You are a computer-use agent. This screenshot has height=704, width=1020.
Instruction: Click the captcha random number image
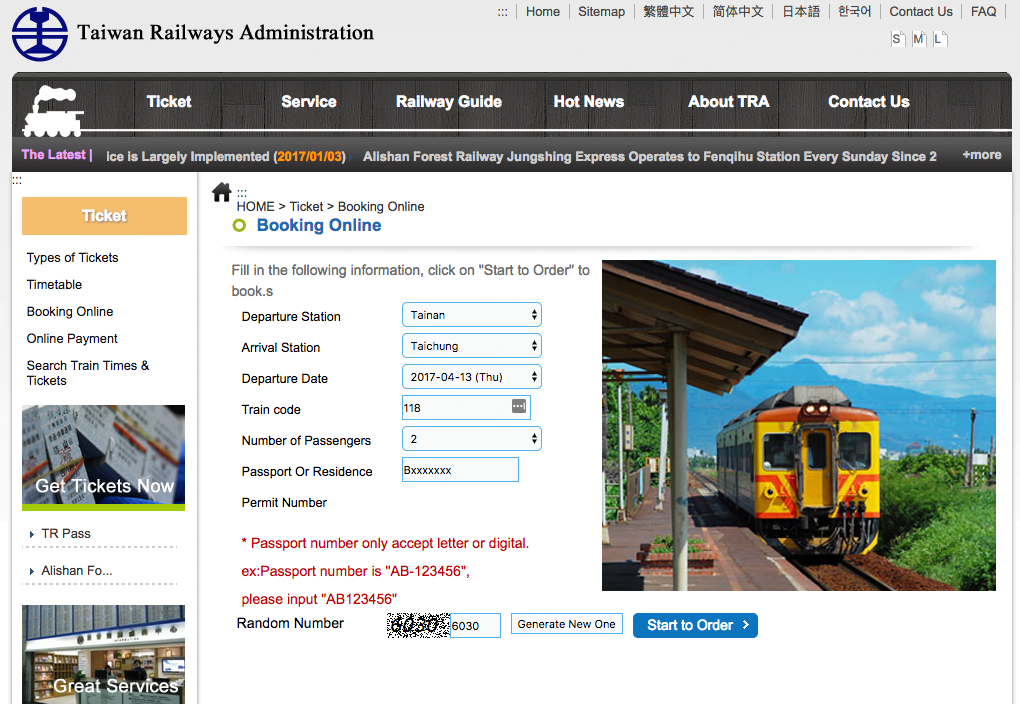click(x=418, y=625)
